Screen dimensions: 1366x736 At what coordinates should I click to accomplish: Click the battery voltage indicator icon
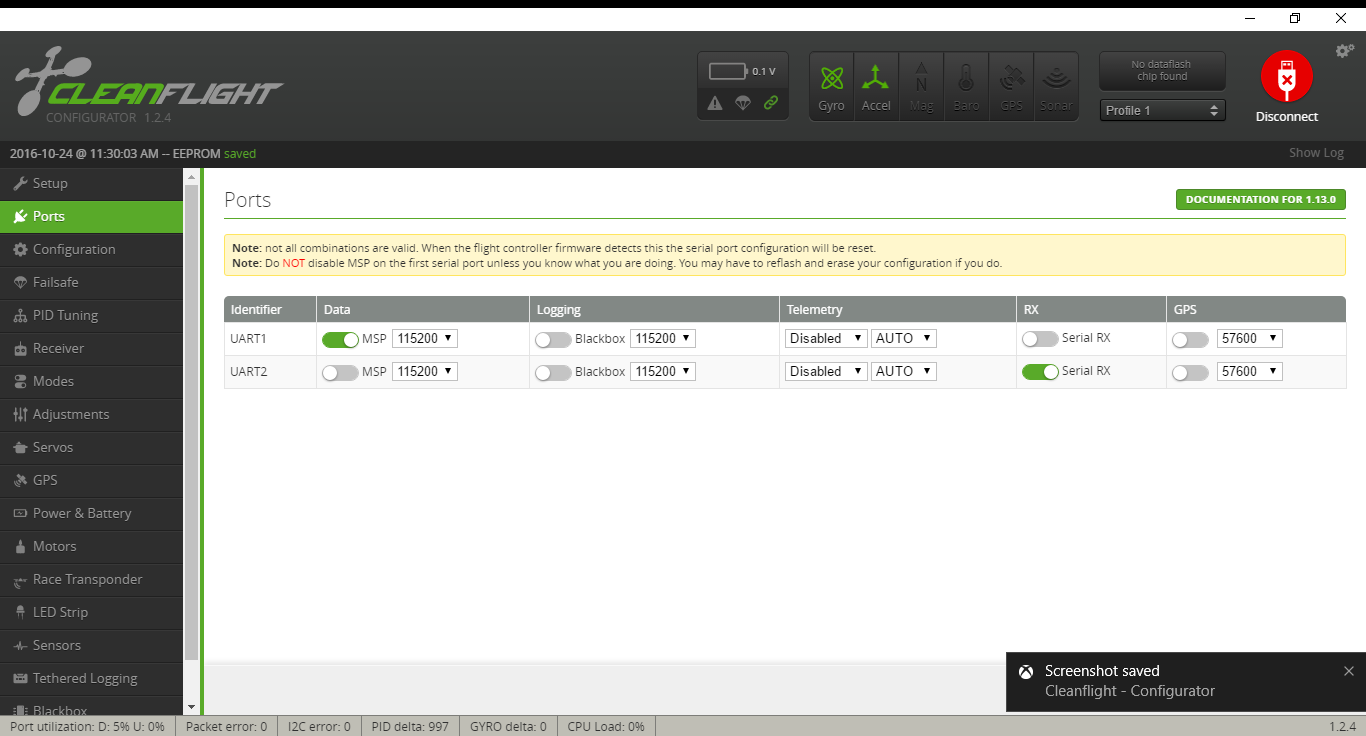pyautogui.click(x=728, y=71)
